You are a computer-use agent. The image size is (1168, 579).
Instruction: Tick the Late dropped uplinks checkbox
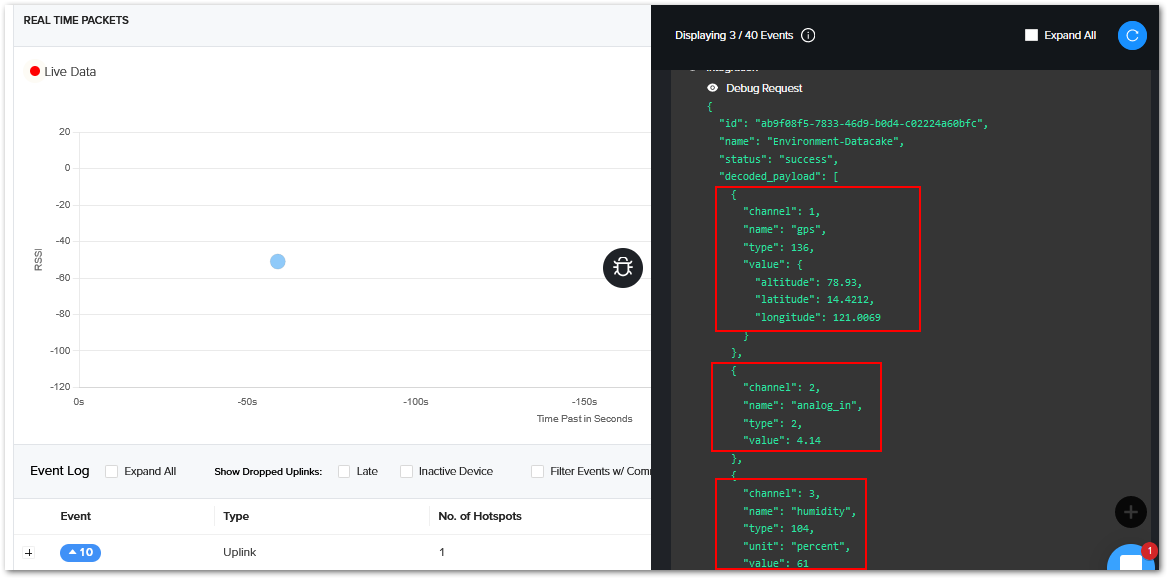[x=344, y=471]
